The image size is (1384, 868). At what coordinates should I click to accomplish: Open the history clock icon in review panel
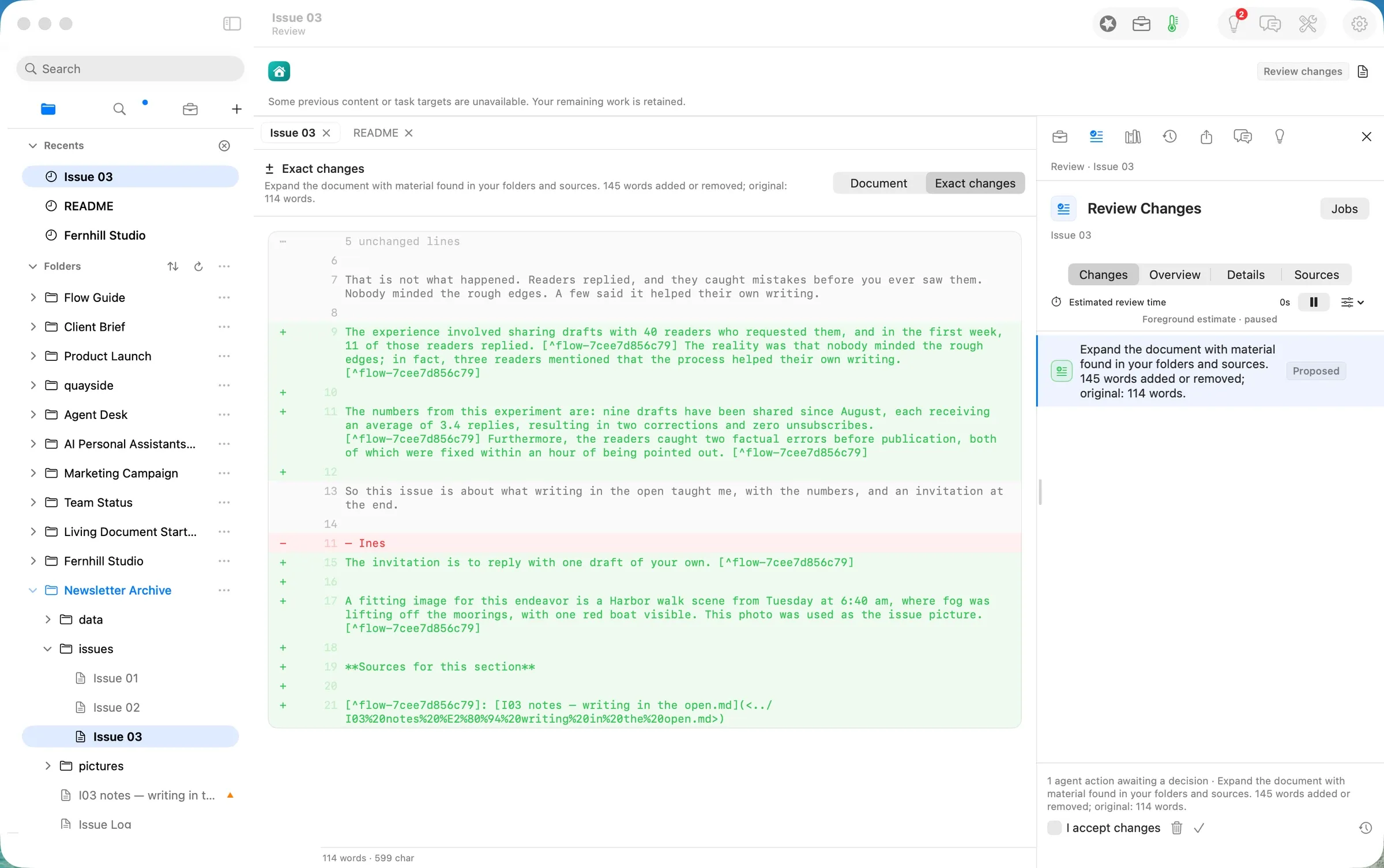[1169, 137]
